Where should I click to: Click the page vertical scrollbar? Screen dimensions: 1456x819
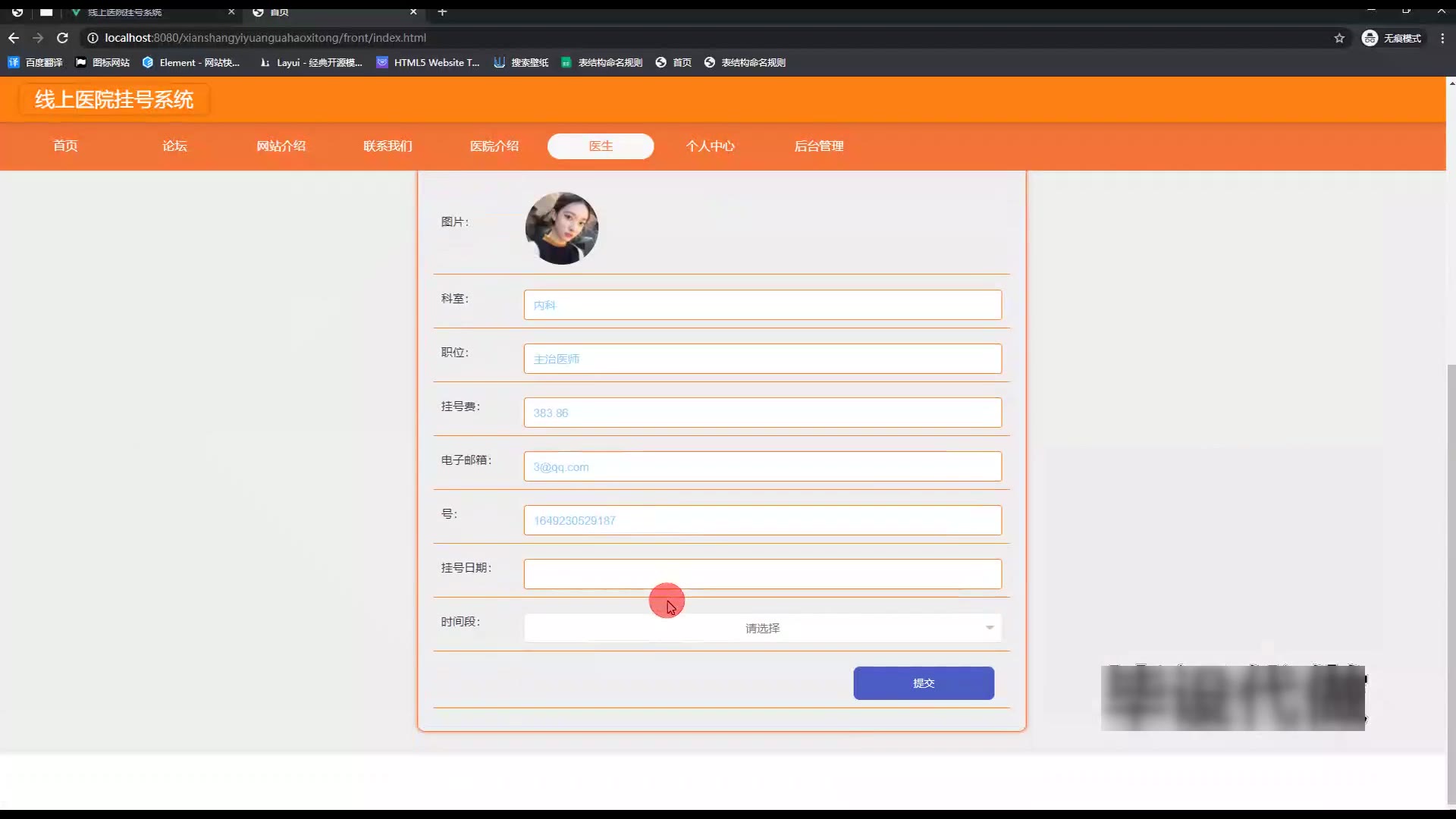click(x=1451, y=584)
